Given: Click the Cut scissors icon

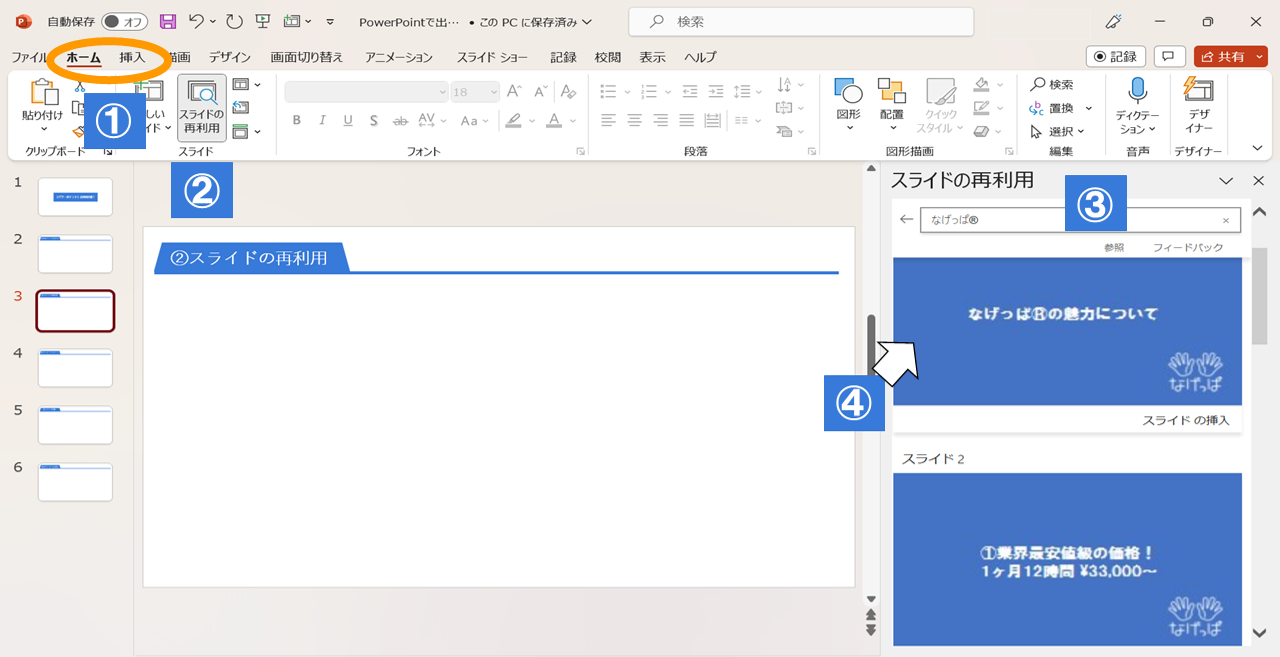Looking at the screenshot, I should point(80,88).
